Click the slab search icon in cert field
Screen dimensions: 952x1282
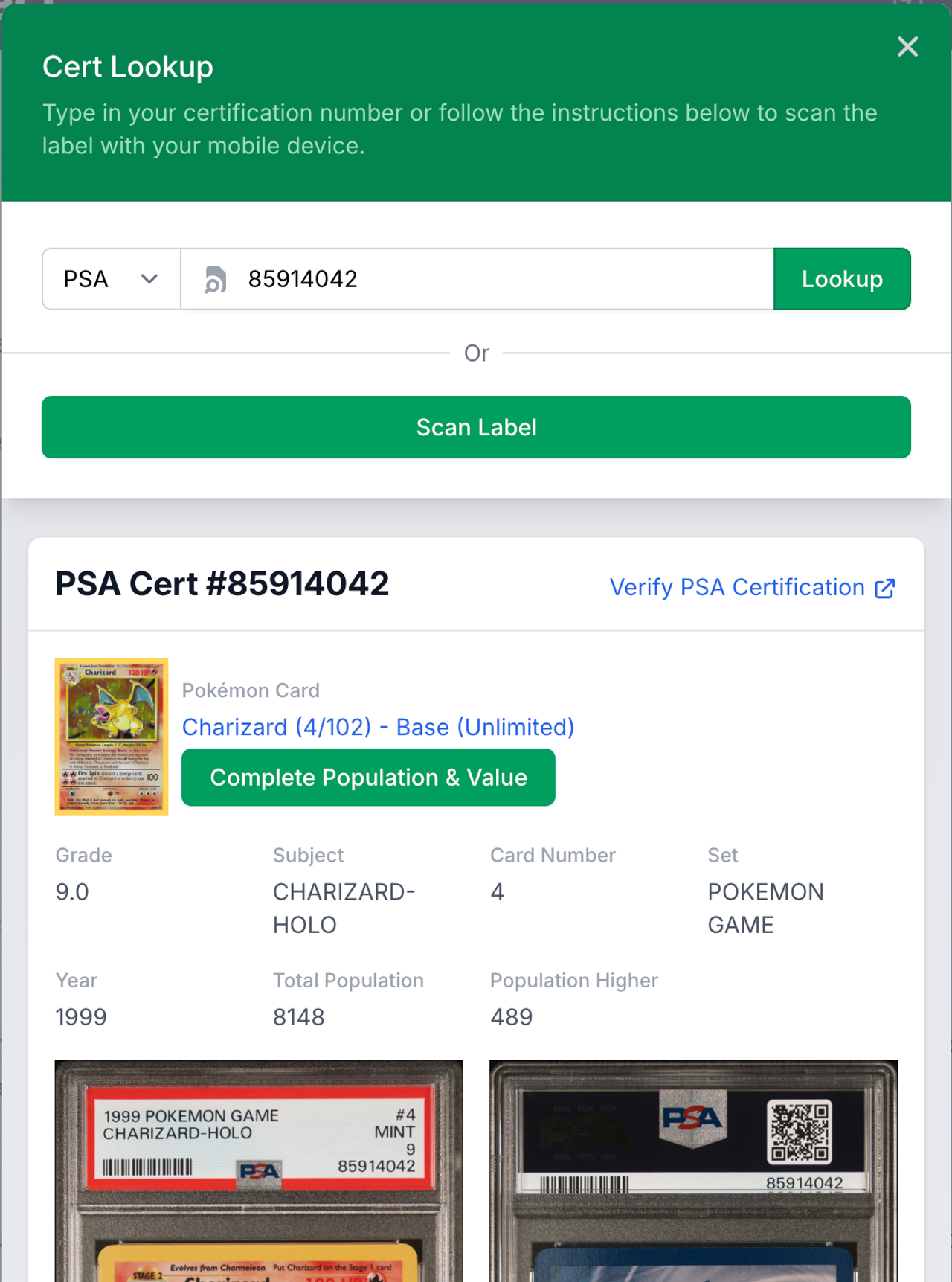coord(215,279)
